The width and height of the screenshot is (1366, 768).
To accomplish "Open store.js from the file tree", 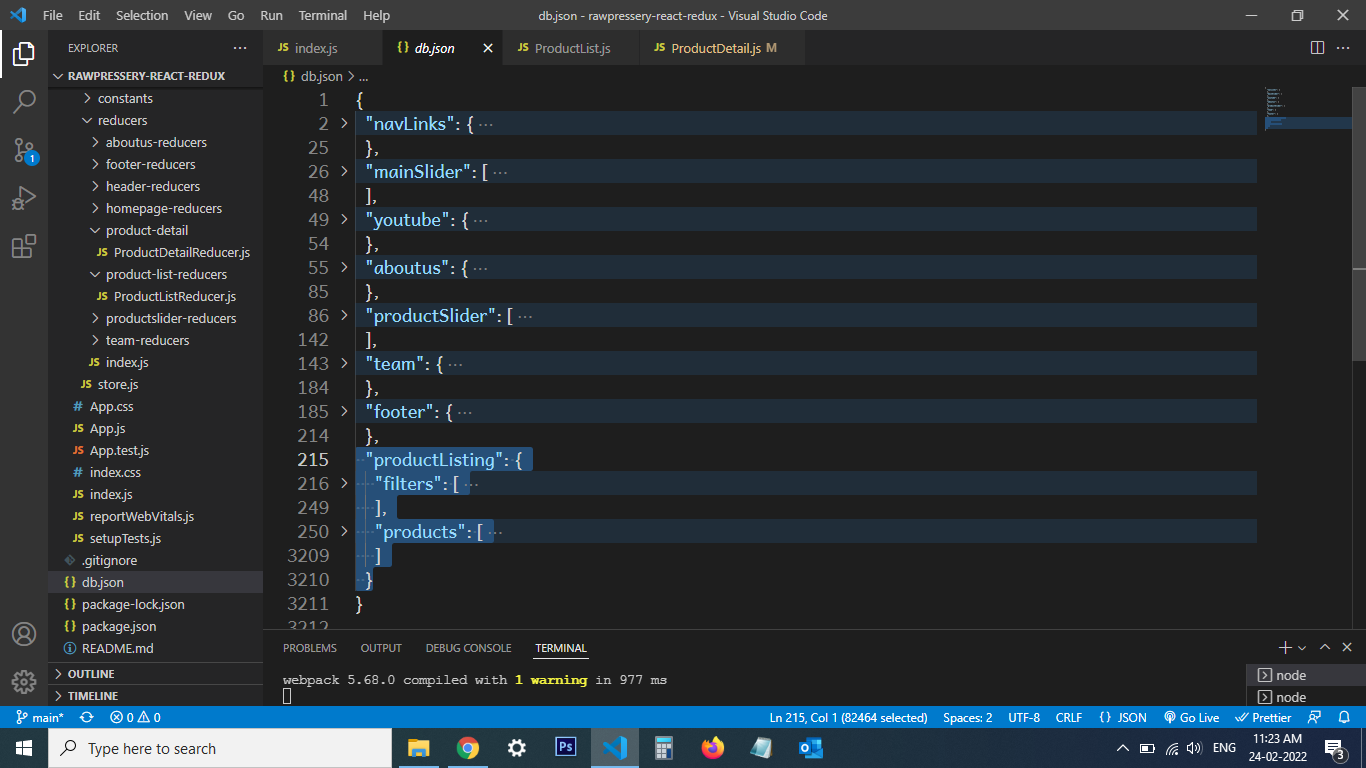I will pyautogui.click(x=155, y=384).
